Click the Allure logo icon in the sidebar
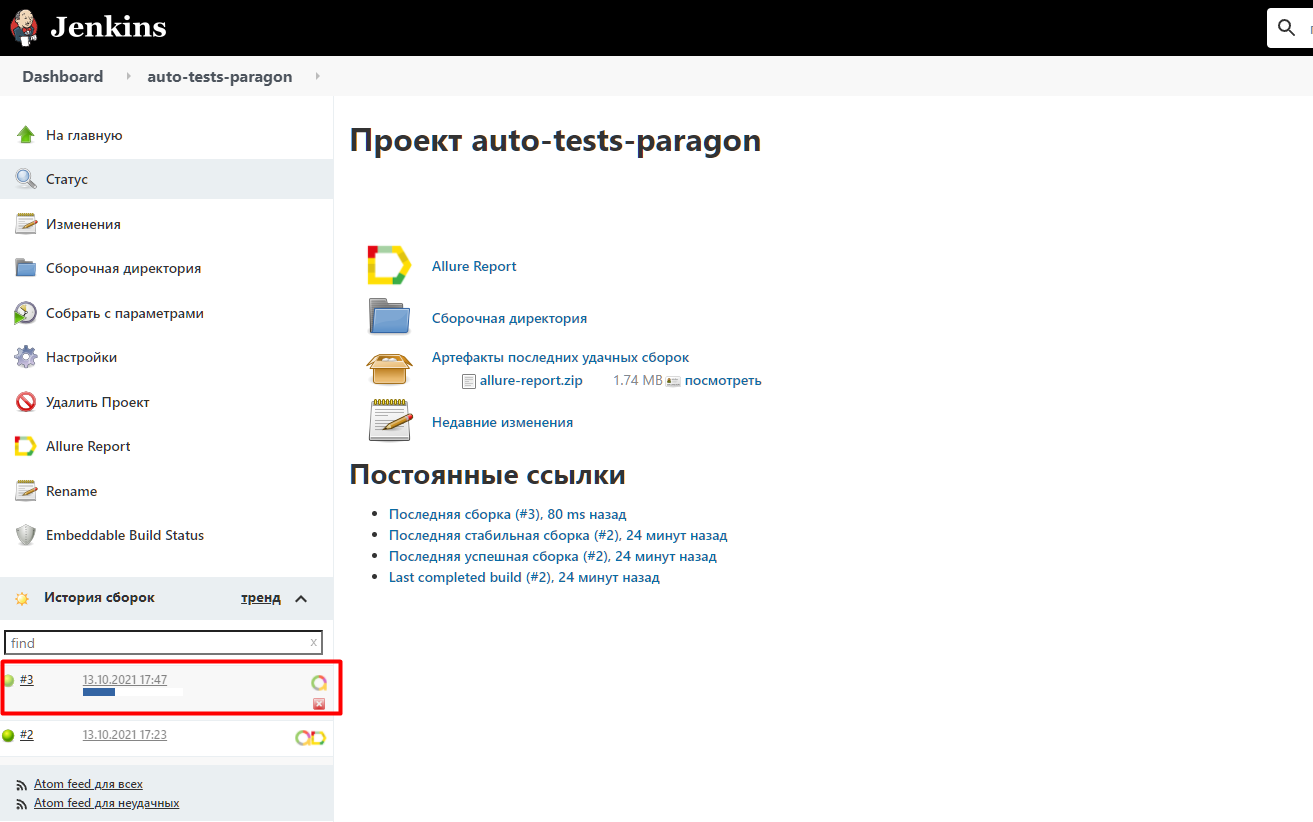Screen dimensions: 1313x822 click(x=26, y=446)
